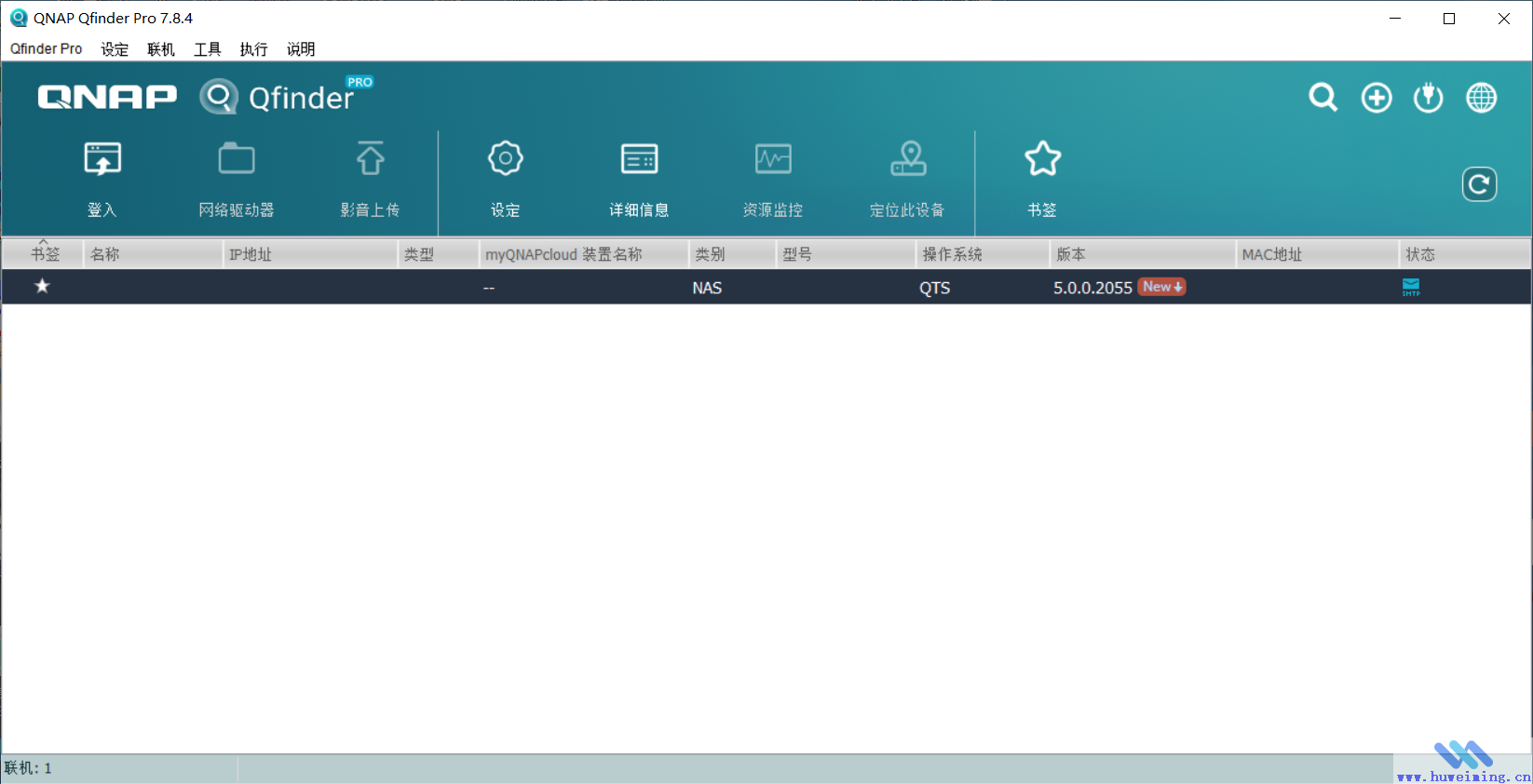Click the Qfinder title bar app icon
Image resolution: width=1533 pixels, height=784 pixels.
pos(18,18)
